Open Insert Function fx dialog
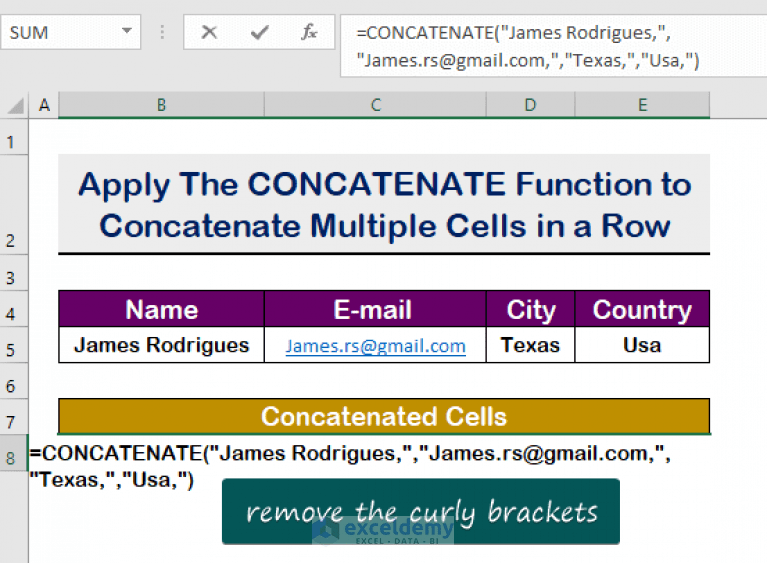767x563 pixels. (x=309, y=32)
